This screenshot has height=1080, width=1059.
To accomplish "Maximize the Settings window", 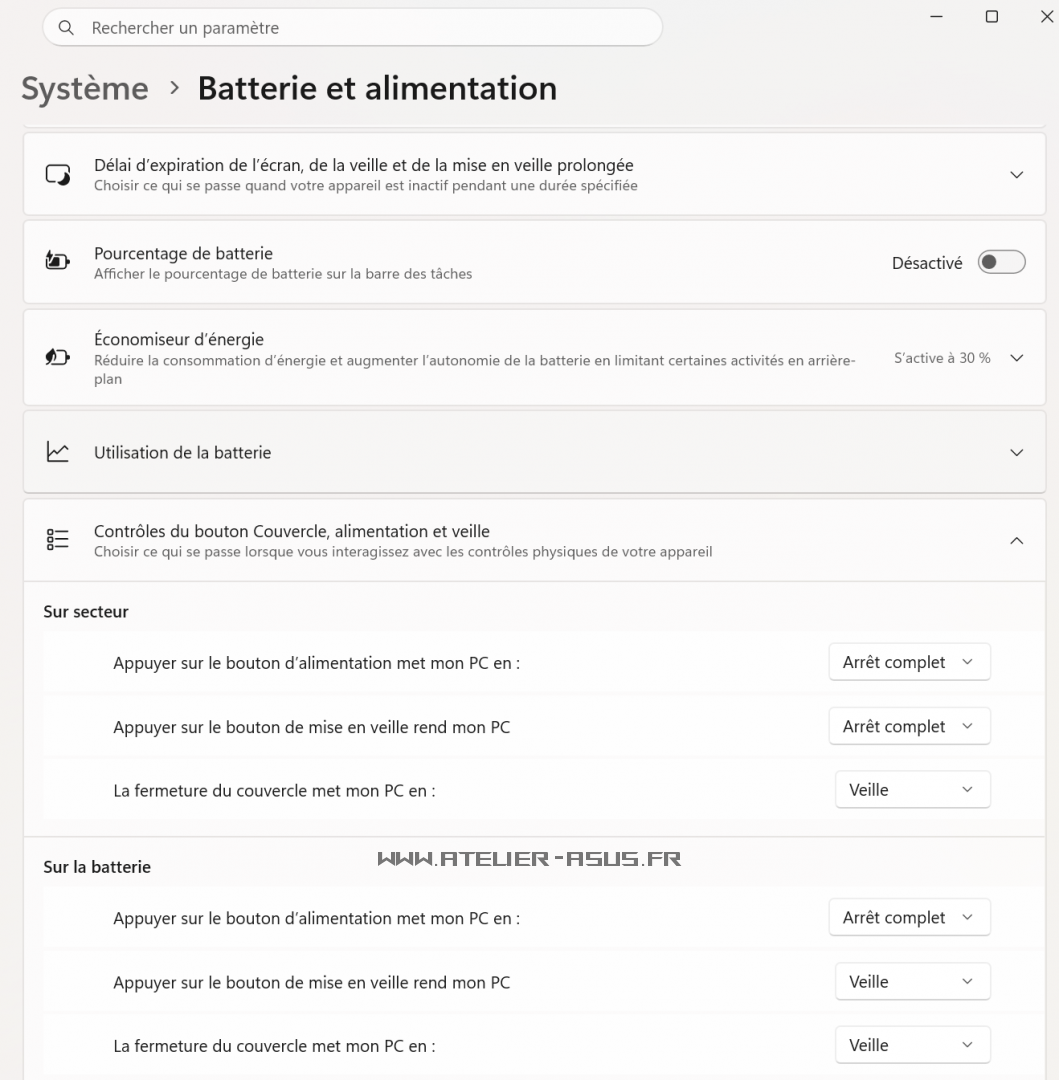I will pyautogui.click(x=992, y=17).
